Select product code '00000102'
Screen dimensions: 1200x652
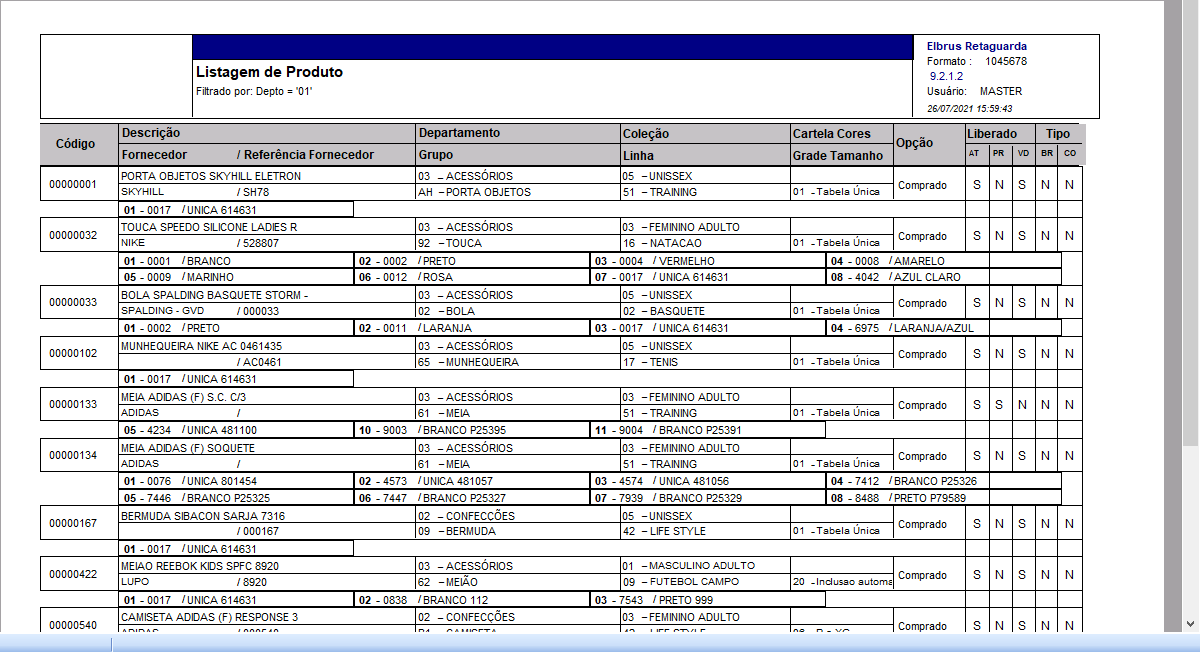pos(73,354)
